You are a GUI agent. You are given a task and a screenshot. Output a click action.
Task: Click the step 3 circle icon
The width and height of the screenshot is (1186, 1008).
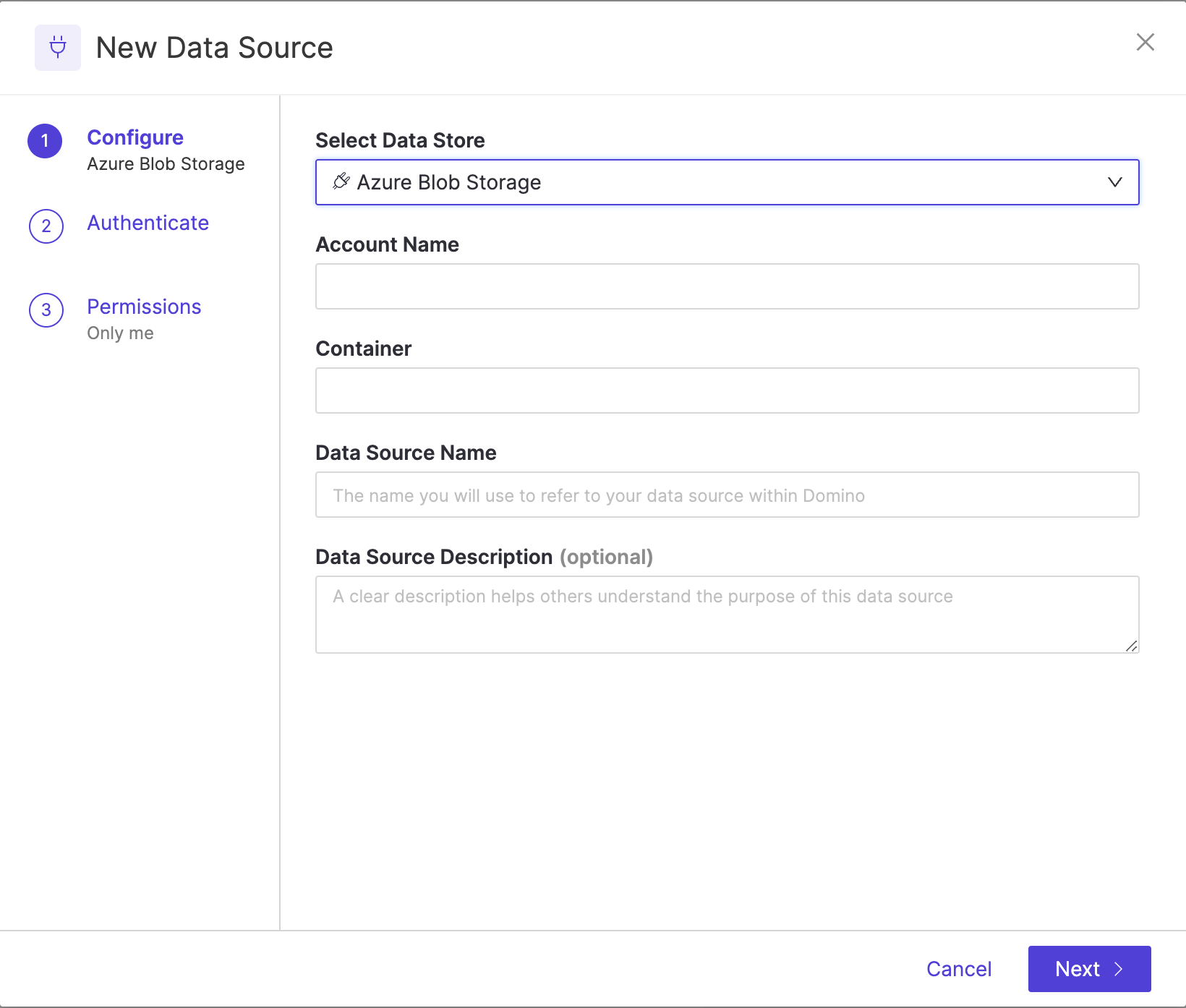pyautogui.click(x=46, y=310)
